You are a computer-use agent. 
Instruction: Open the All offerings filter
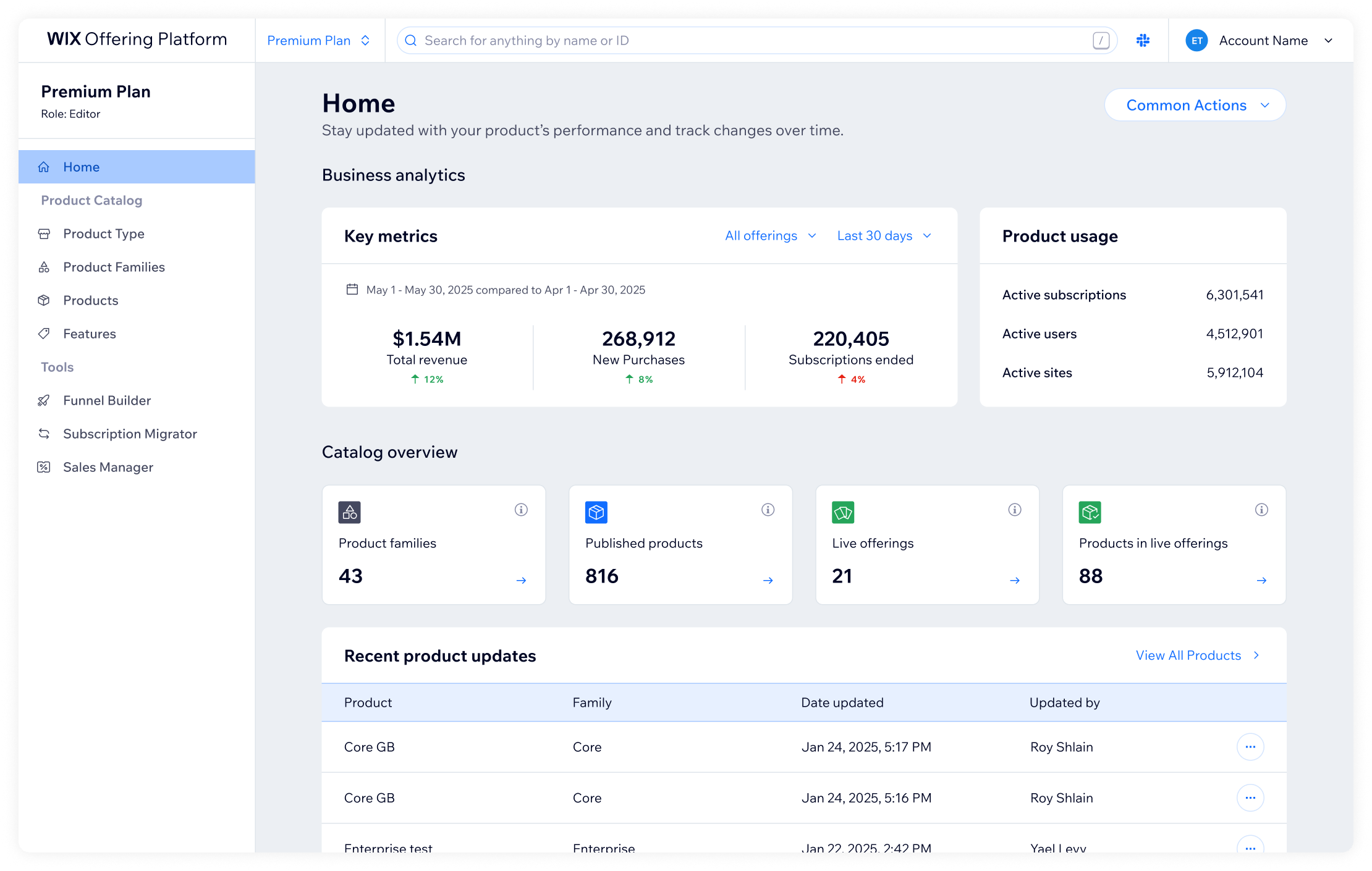771,235
